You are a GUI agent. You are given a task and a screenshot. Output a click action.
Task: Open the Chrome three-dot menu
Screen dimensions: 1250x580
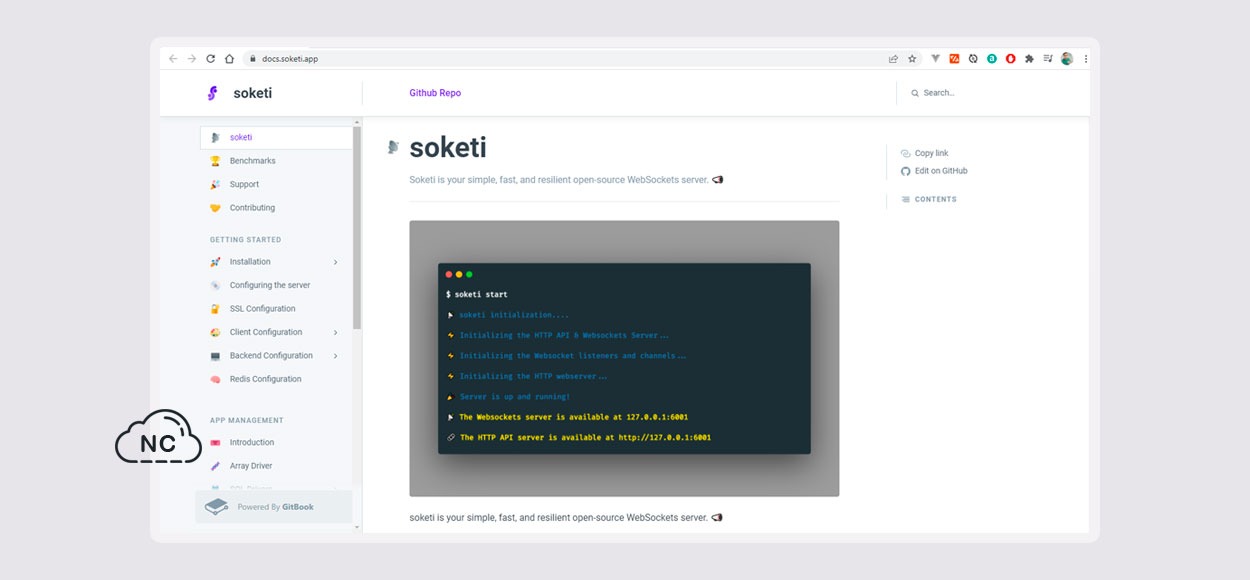coord(1086,59)
